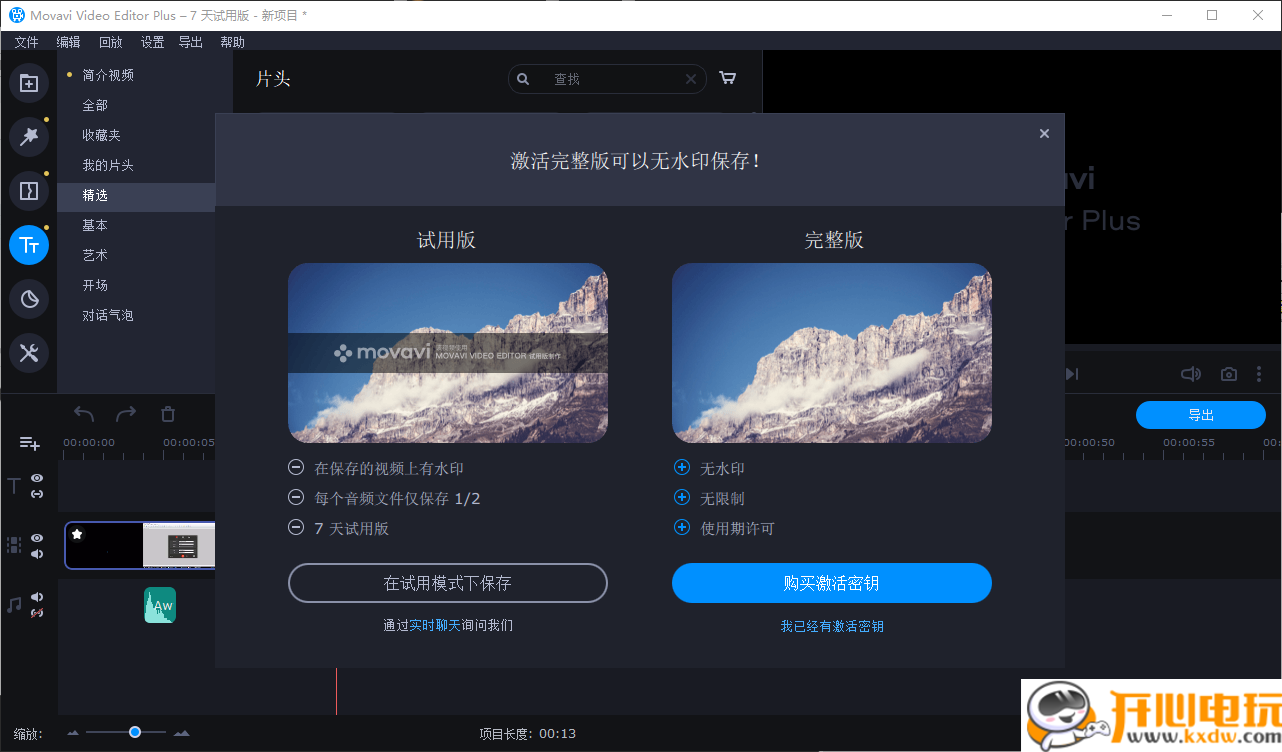Open the 设置 menu

(152, 42)
